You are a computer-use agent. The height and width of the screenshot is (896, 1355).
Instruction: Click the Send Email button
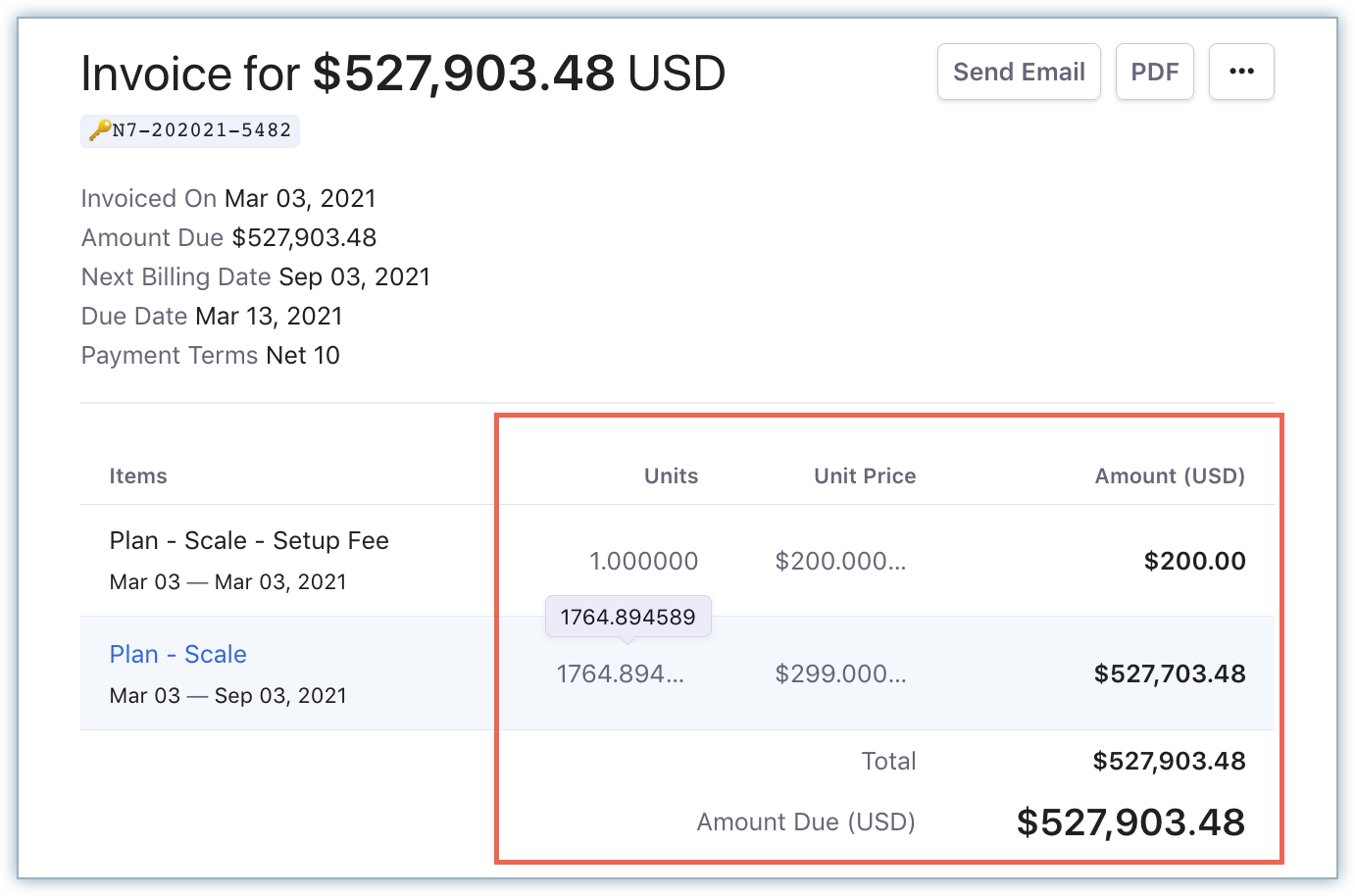pyautogui.click(x=1019, y=72)
